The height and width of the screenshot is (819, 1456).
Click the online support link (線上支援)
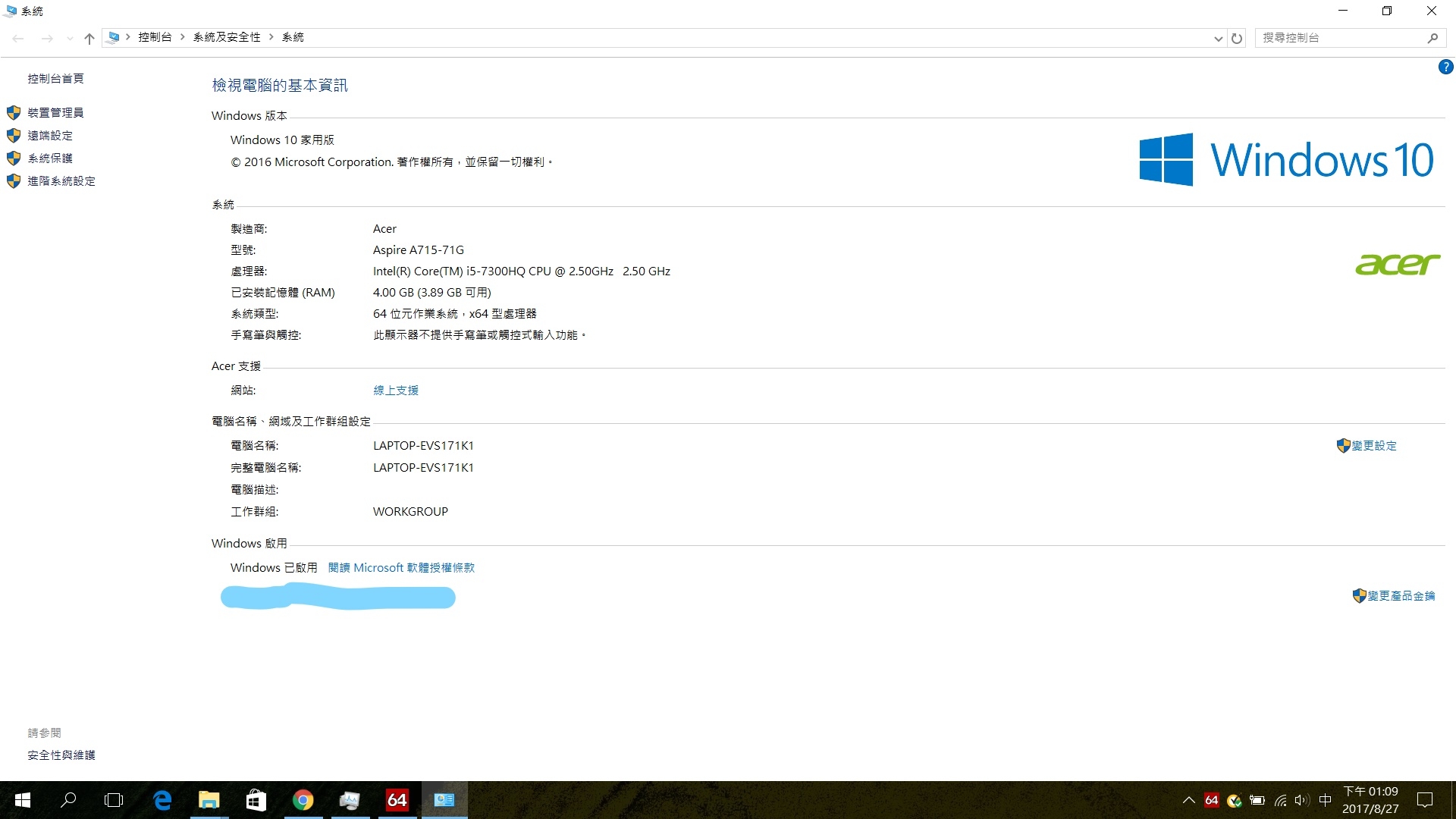tap(396, 391)
